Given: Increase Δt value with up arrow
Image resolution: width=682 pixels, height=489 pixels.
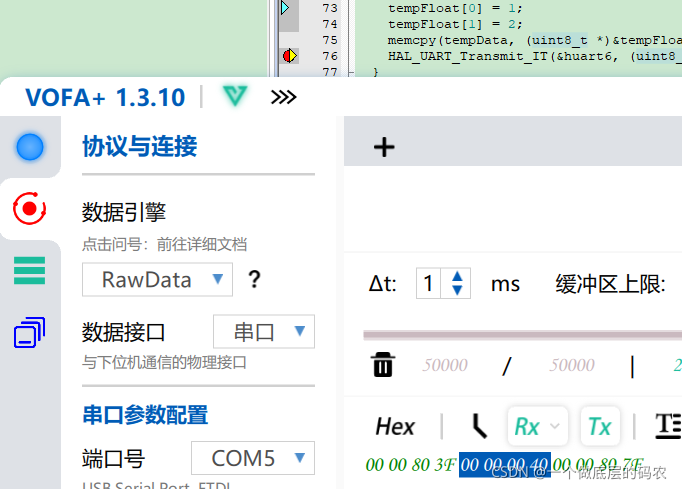Looking at the screenshot, I should [457, 276].
